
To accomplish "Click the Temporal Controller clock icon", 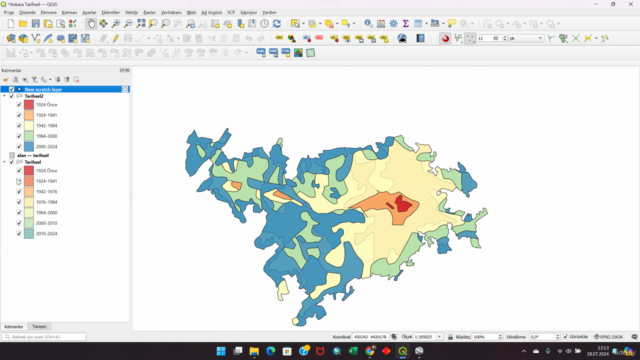I will [x=264, y=24].
